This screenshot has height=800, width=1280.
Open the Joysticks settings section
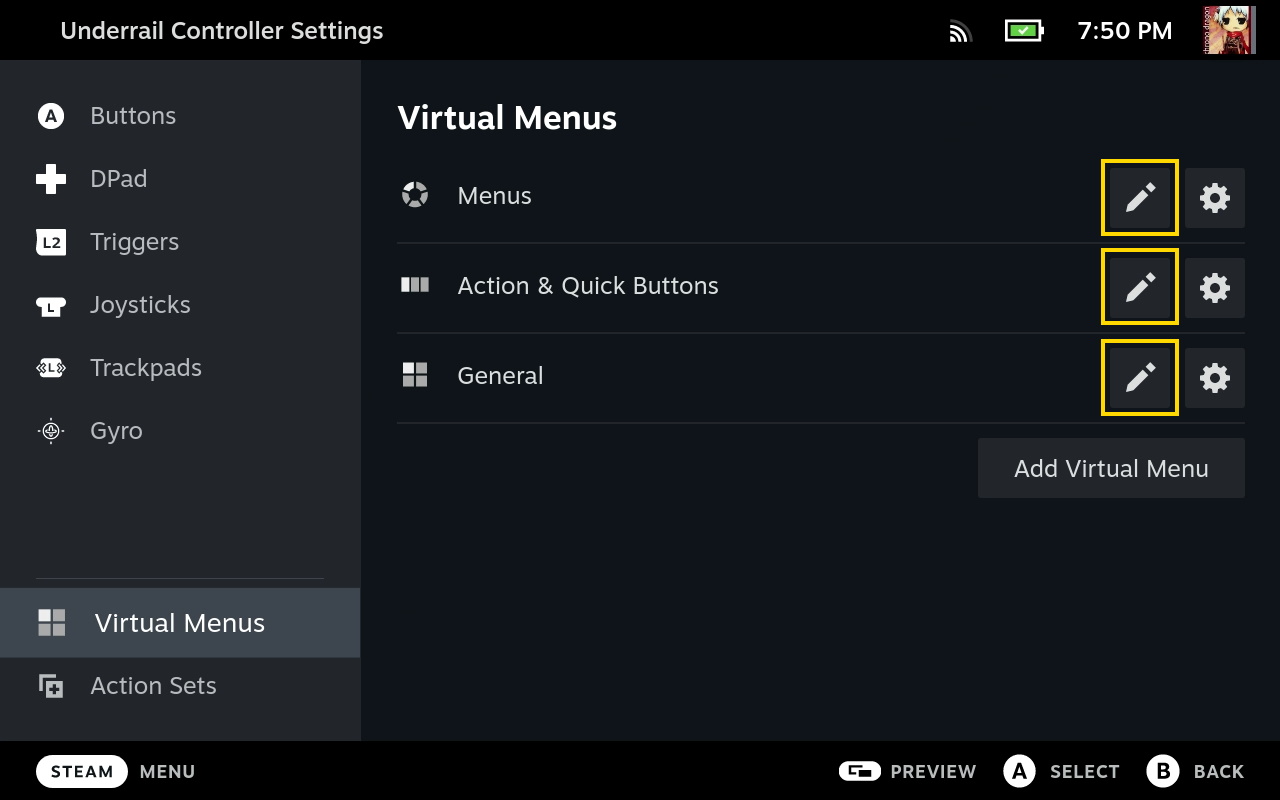tap(140, 305)
